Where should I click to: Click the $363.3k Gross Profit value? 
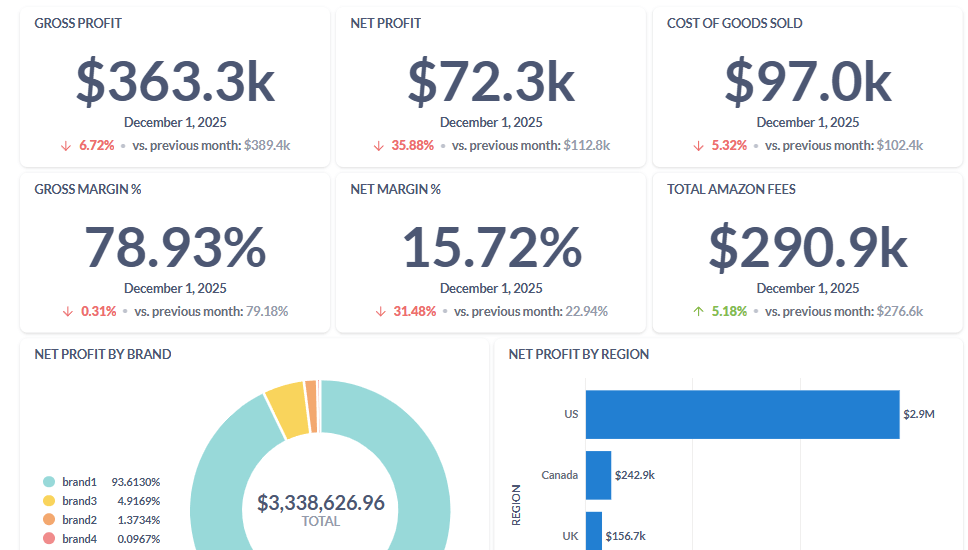click(x=175, y=82)
